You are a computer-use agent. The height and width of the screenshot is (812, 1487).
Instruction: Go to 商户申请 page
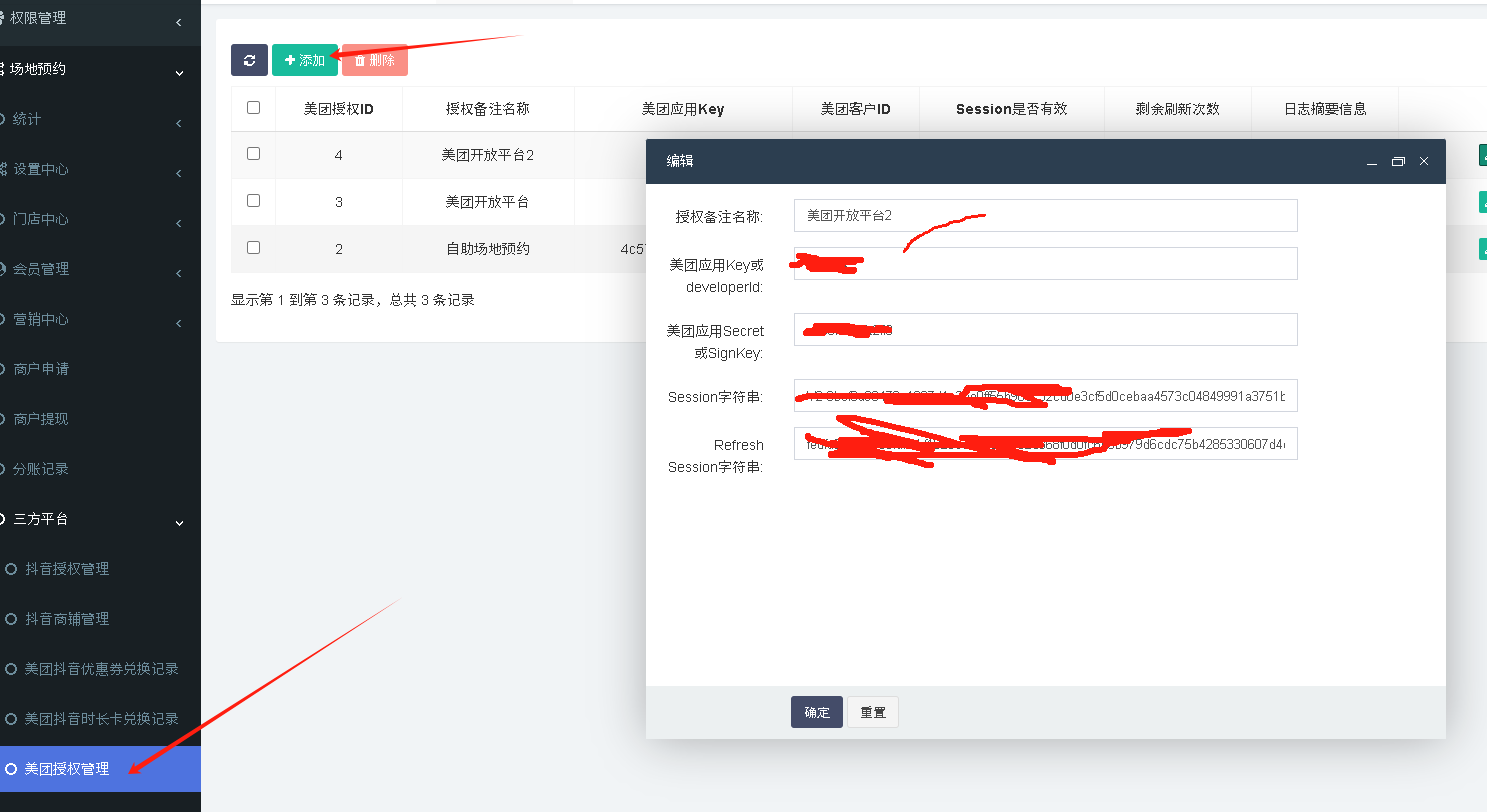tap(100, 369)
